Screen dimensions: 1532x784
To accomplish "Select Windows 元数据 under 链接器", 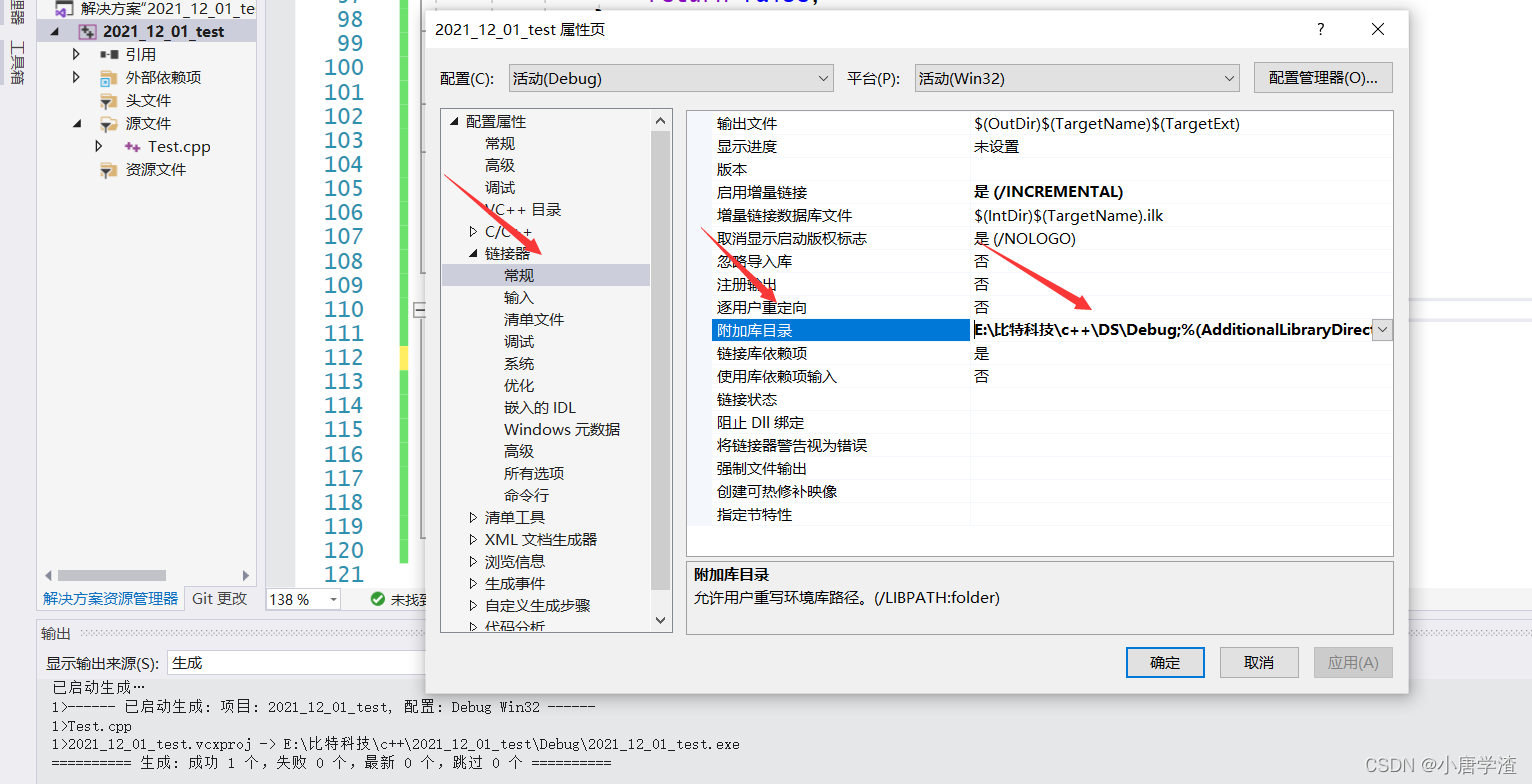I will pos(562,429).
